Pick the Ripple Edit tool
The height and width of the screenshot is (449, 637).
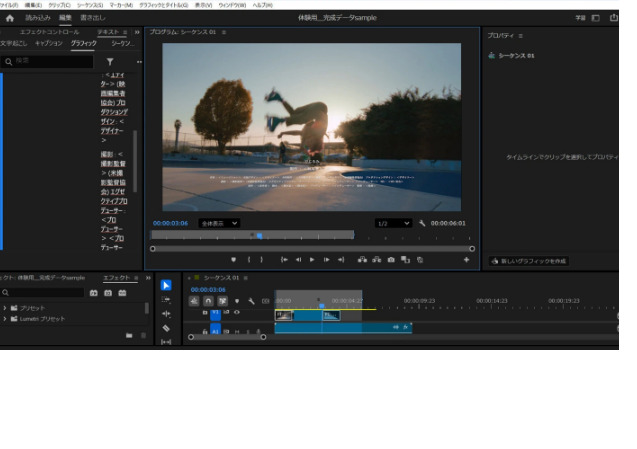pyautogui.click(x=166, y=313)
